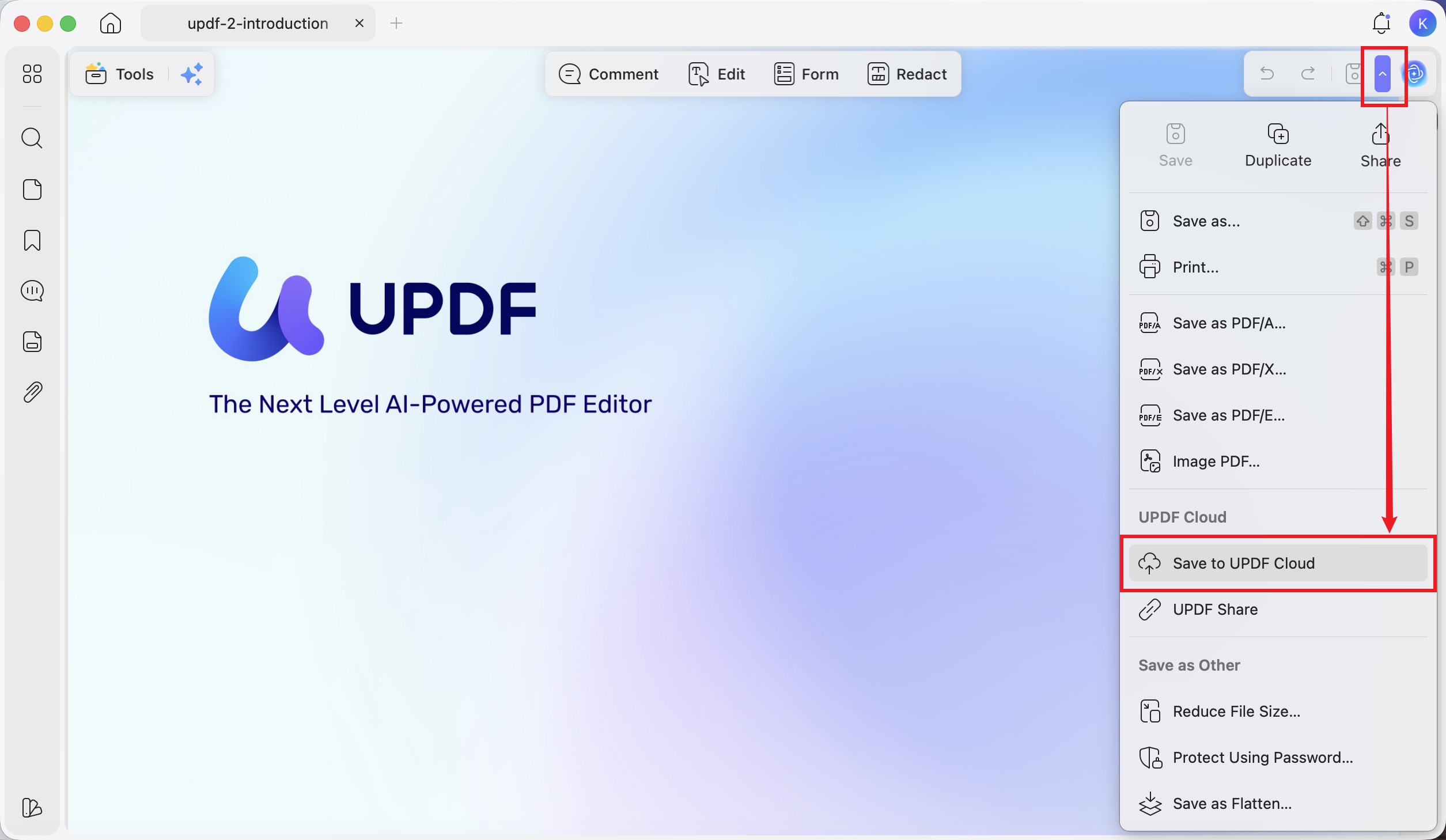Screen dimensions: 1446x840
Task: Switch to Edit mode
Action: pyautogui.click(x=717, y=74)
